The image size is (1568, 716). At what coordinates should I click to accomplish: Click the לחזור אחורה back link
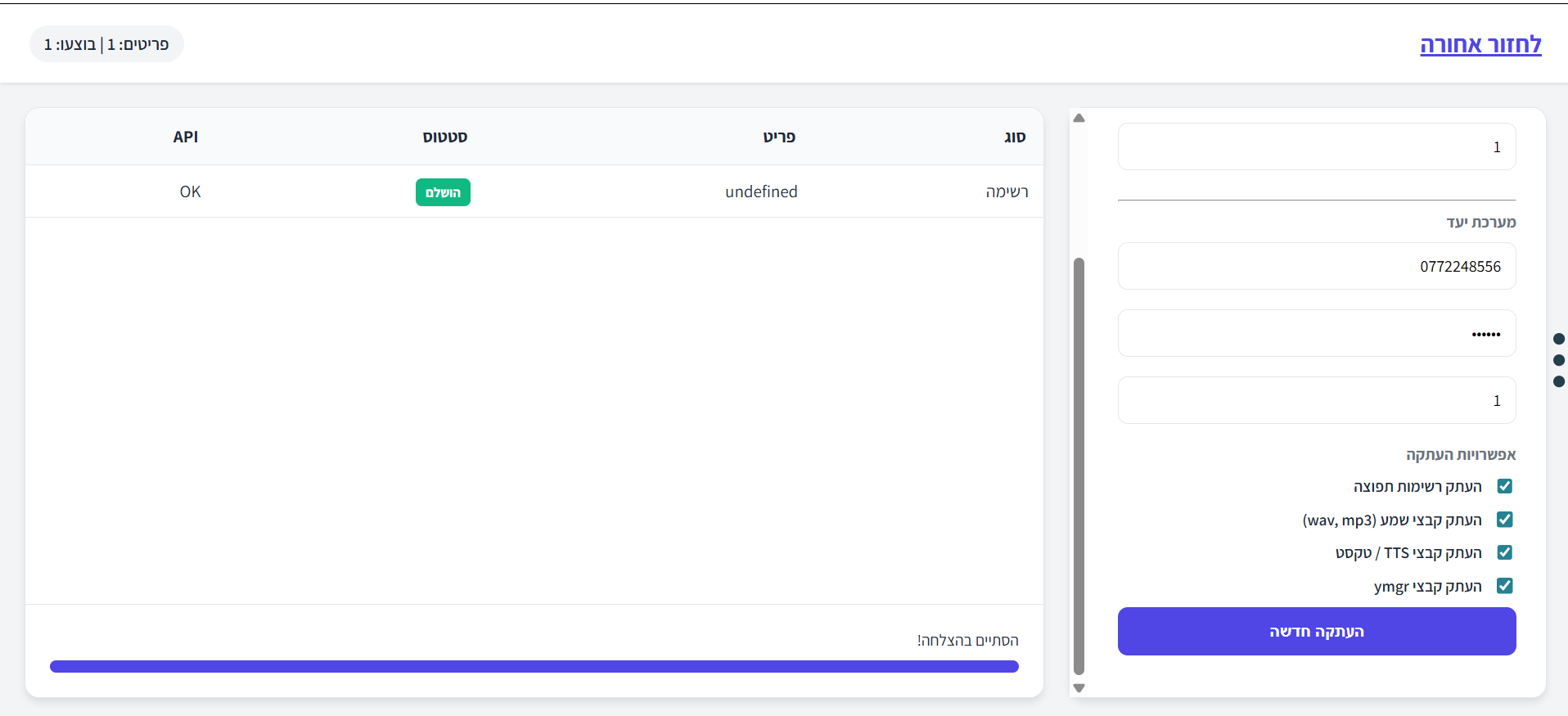[x=1480, y=45]
